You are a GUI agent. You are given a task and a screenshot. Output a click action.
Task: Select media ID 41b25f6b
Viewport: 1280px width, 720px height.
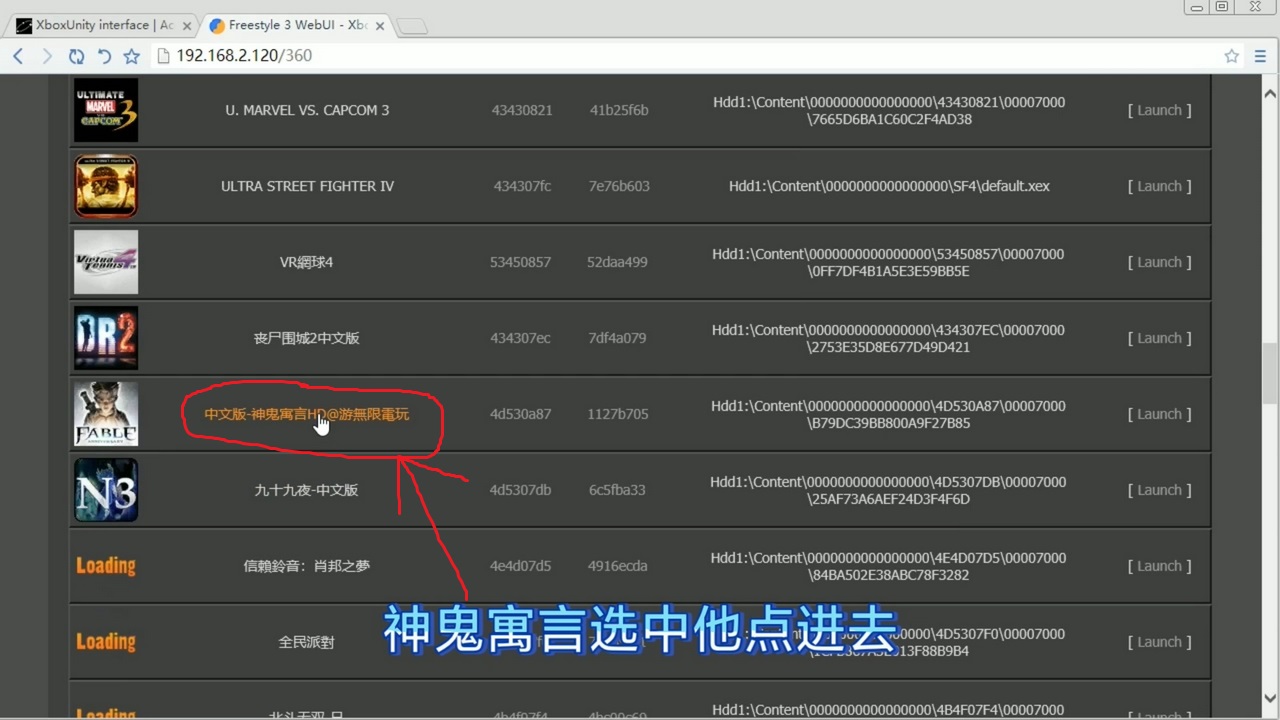618,110
